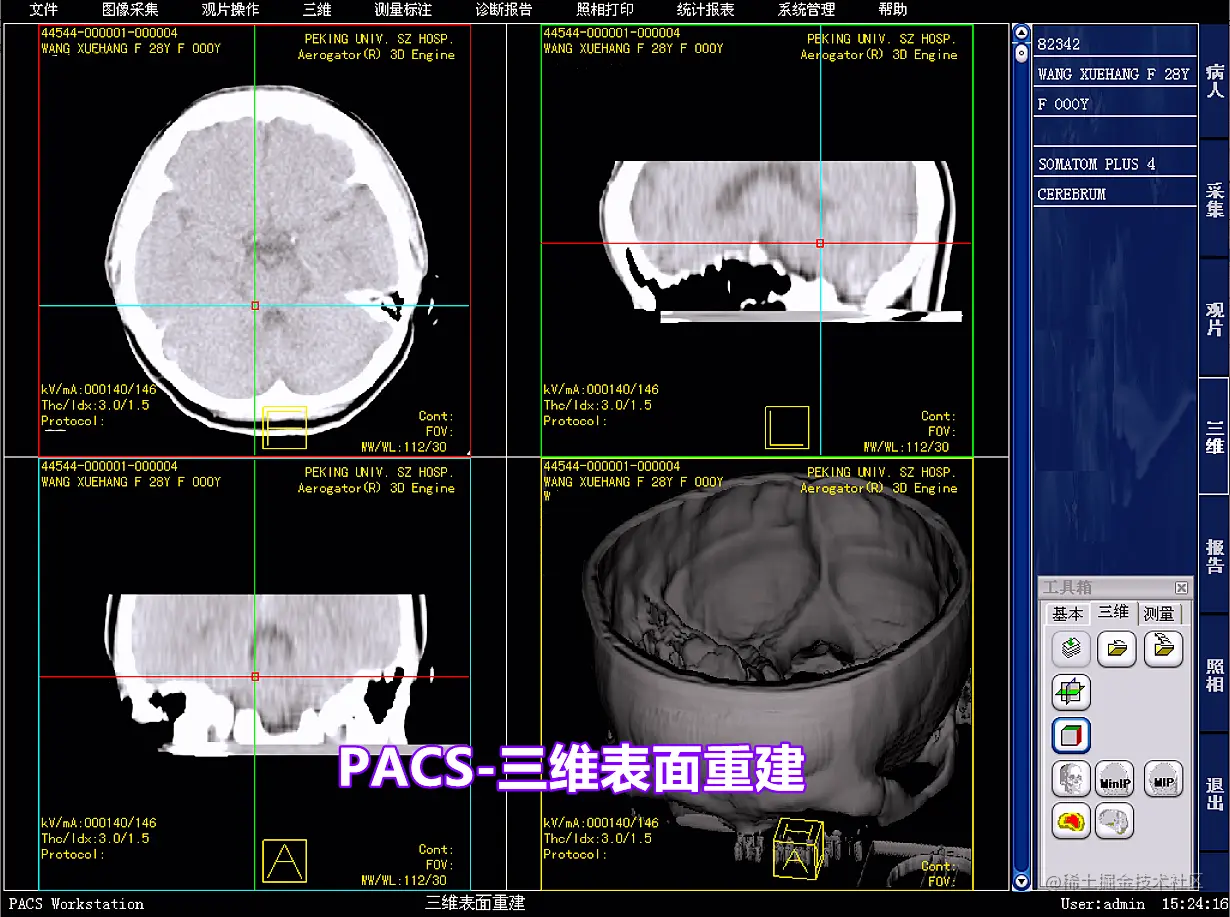The image size is (1230, 917).
Task: Activate the MIP rendering tool
Action: 1163,779
